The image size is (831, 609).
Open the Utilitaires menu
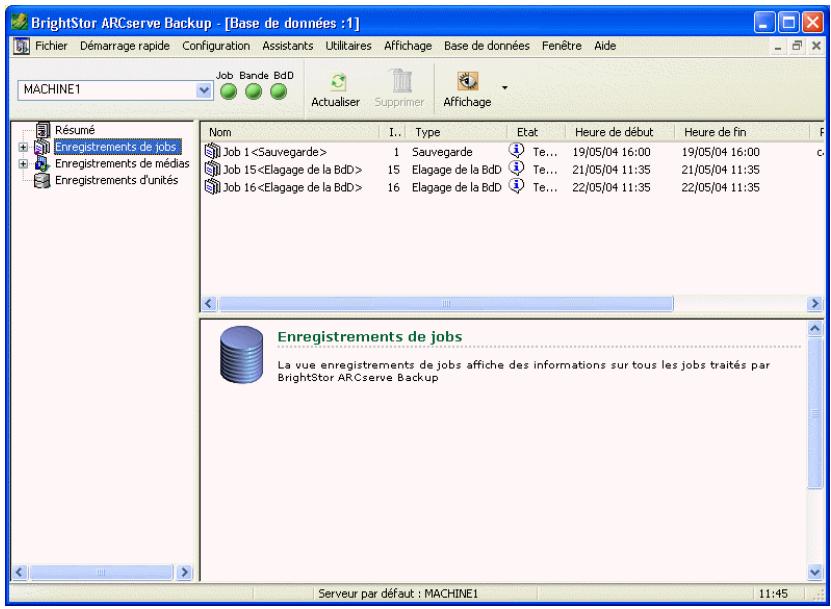click(x=348, y=46)
